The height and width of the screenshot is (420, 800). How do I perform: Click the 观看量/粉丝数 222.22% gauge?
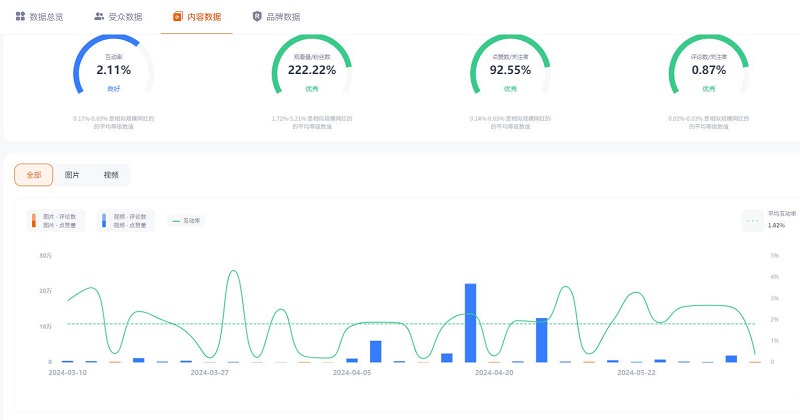(311, 72)
